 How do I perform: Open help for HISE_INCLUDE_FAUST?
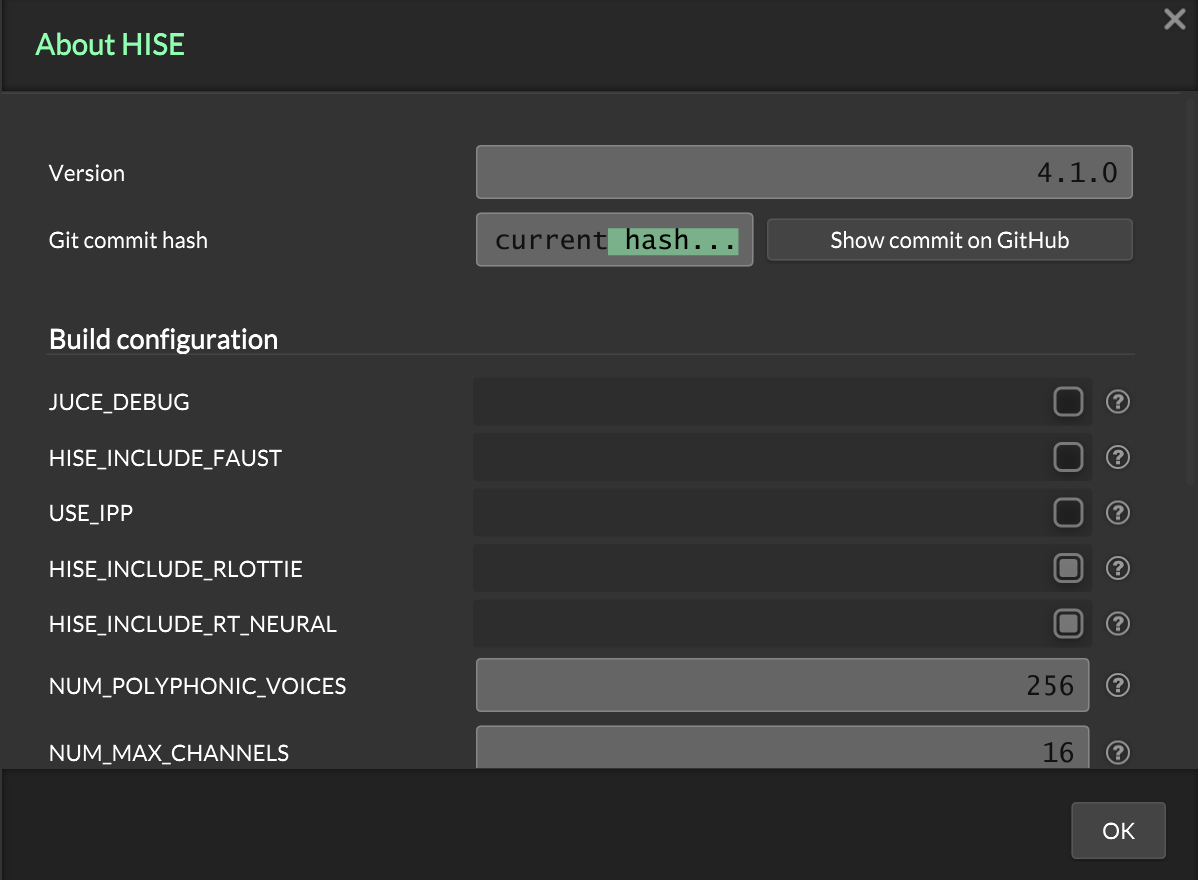click(x=1118, y=458)
